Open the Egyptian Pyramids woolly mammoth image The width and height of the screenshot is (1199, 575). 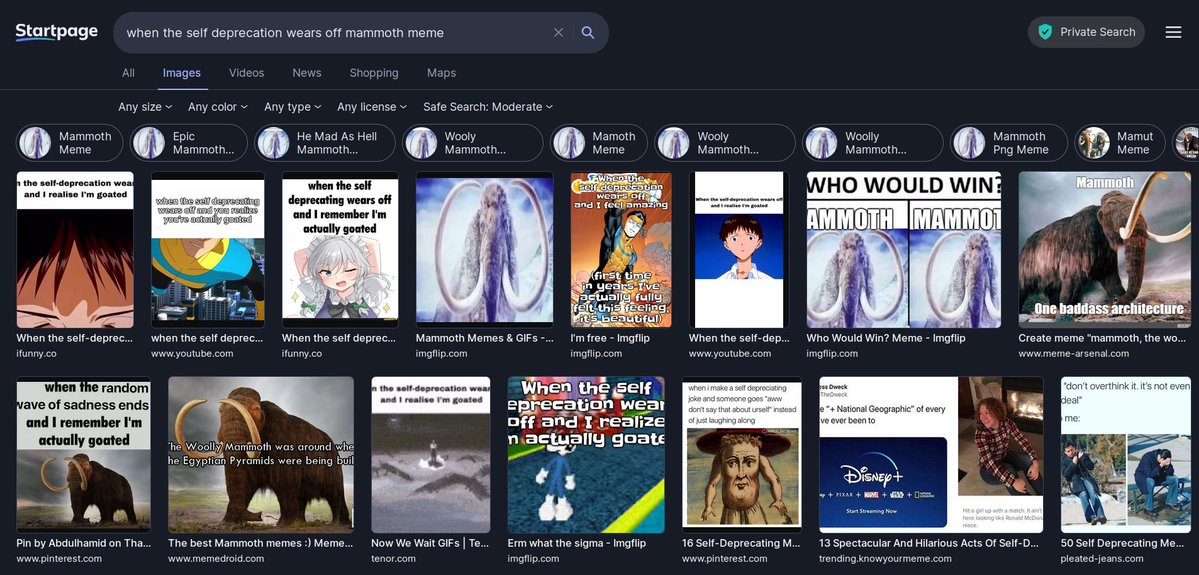261,455
